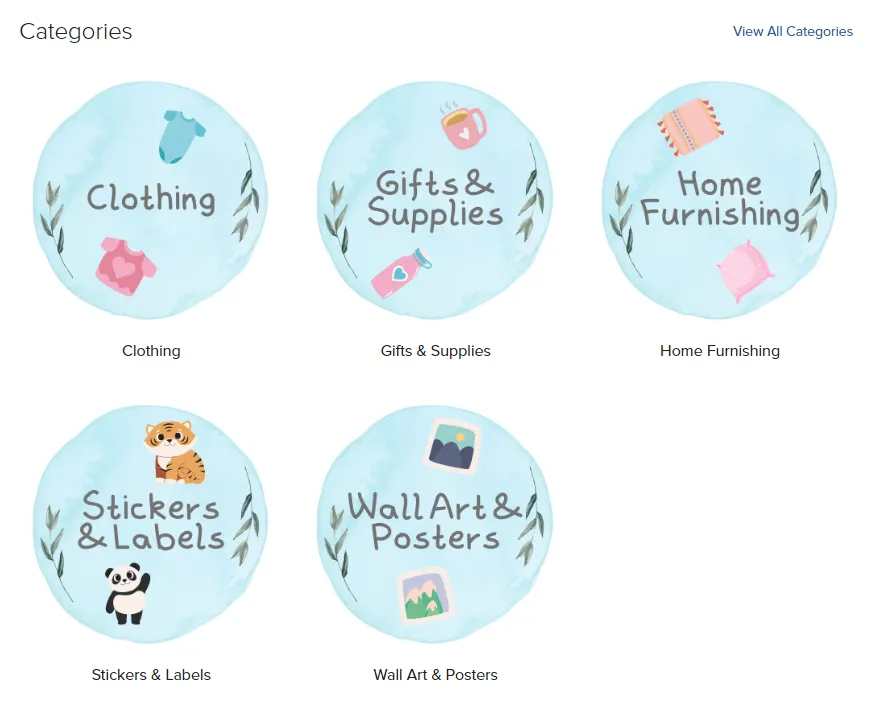Click the Clothing category circle image
The image size is (873, 701).
pos(151,200)
